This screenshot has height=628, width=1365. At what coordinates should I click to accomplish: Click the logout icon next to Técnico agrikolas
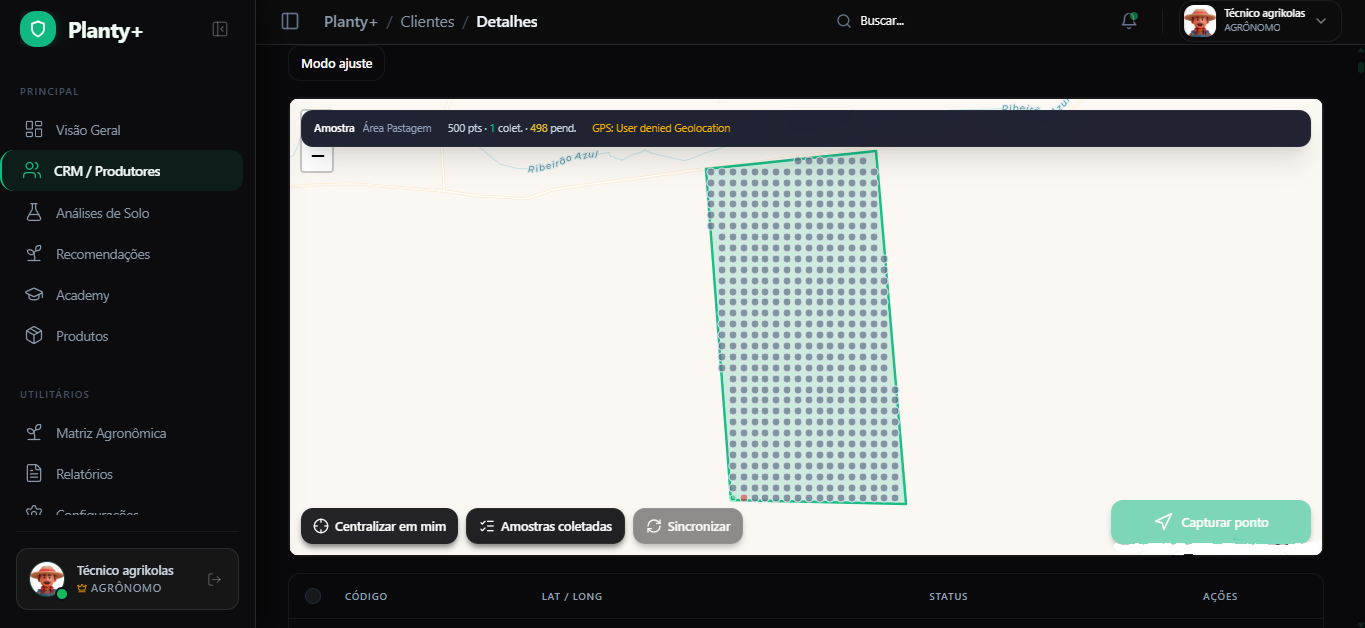point(214,579)
